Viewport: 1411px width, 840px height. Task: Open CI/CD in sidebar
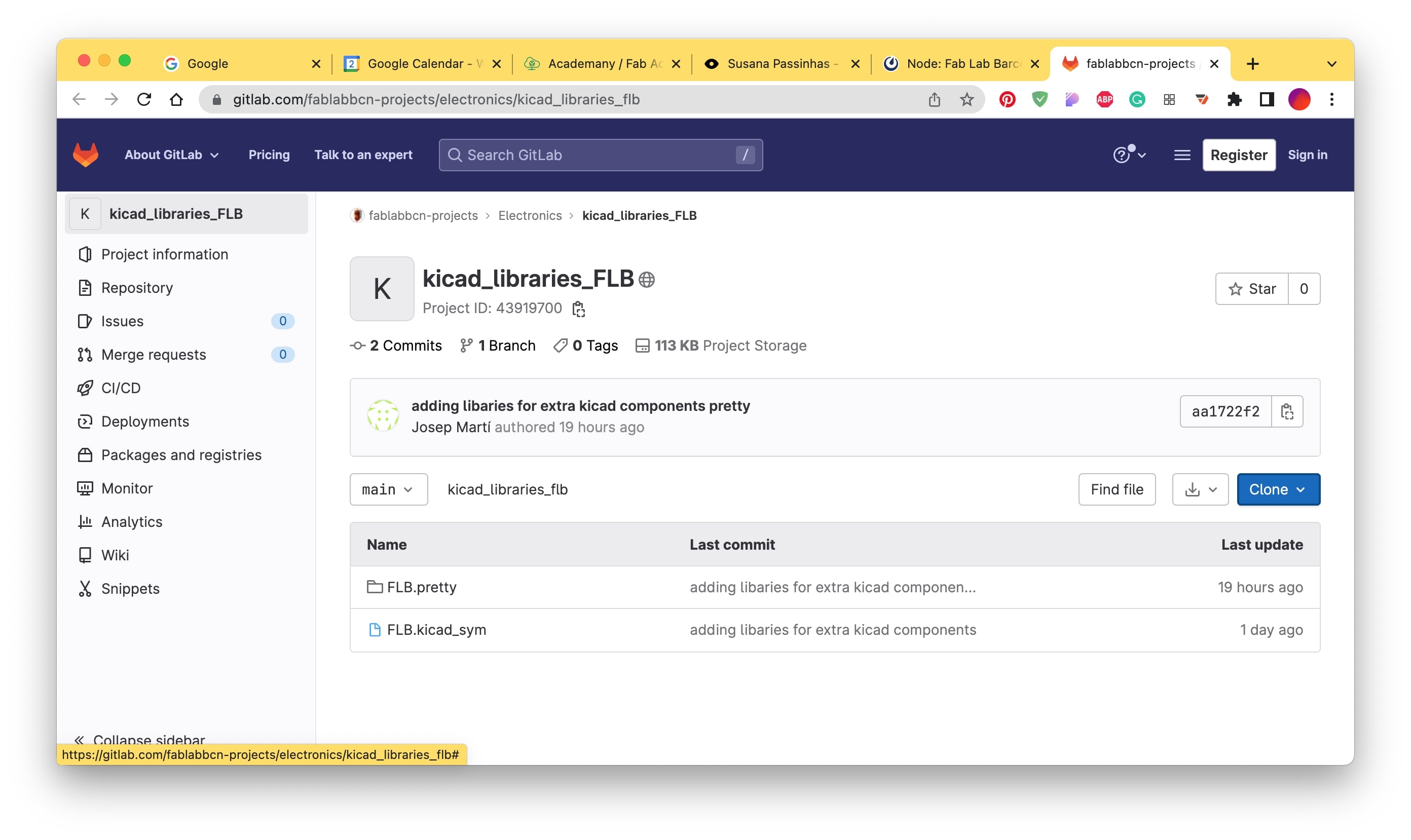point(187,388)
